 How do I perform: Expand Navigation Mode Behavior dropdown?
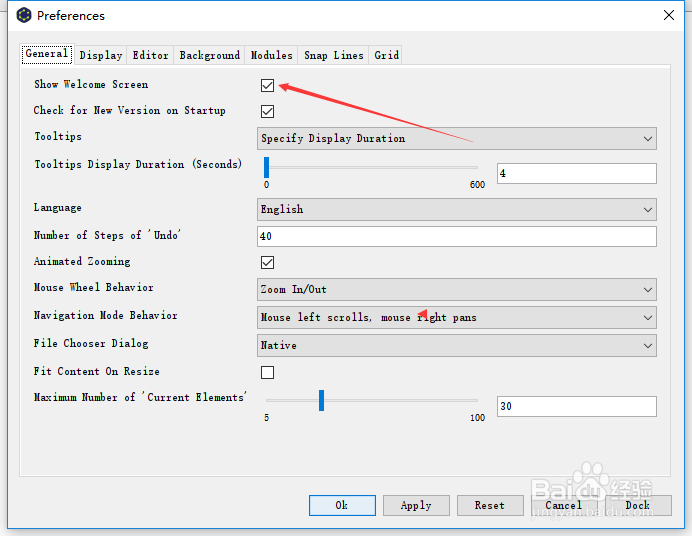[457, 318]
